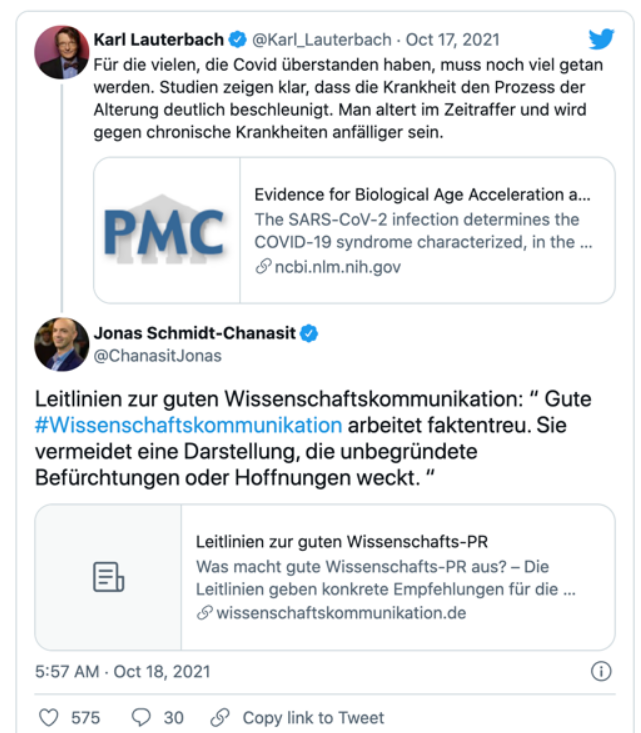The width and height of the screenshot is (641, 733).
Task: Click Jonas Schmidt-Chanasit's verified badge
Action: (x=309, y=333)
